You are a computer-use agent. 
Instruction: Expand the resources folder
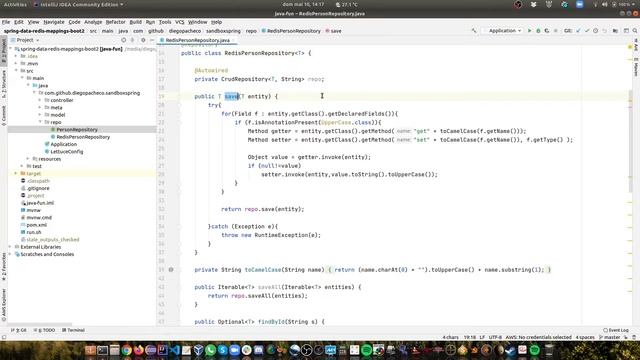point(28,159)
